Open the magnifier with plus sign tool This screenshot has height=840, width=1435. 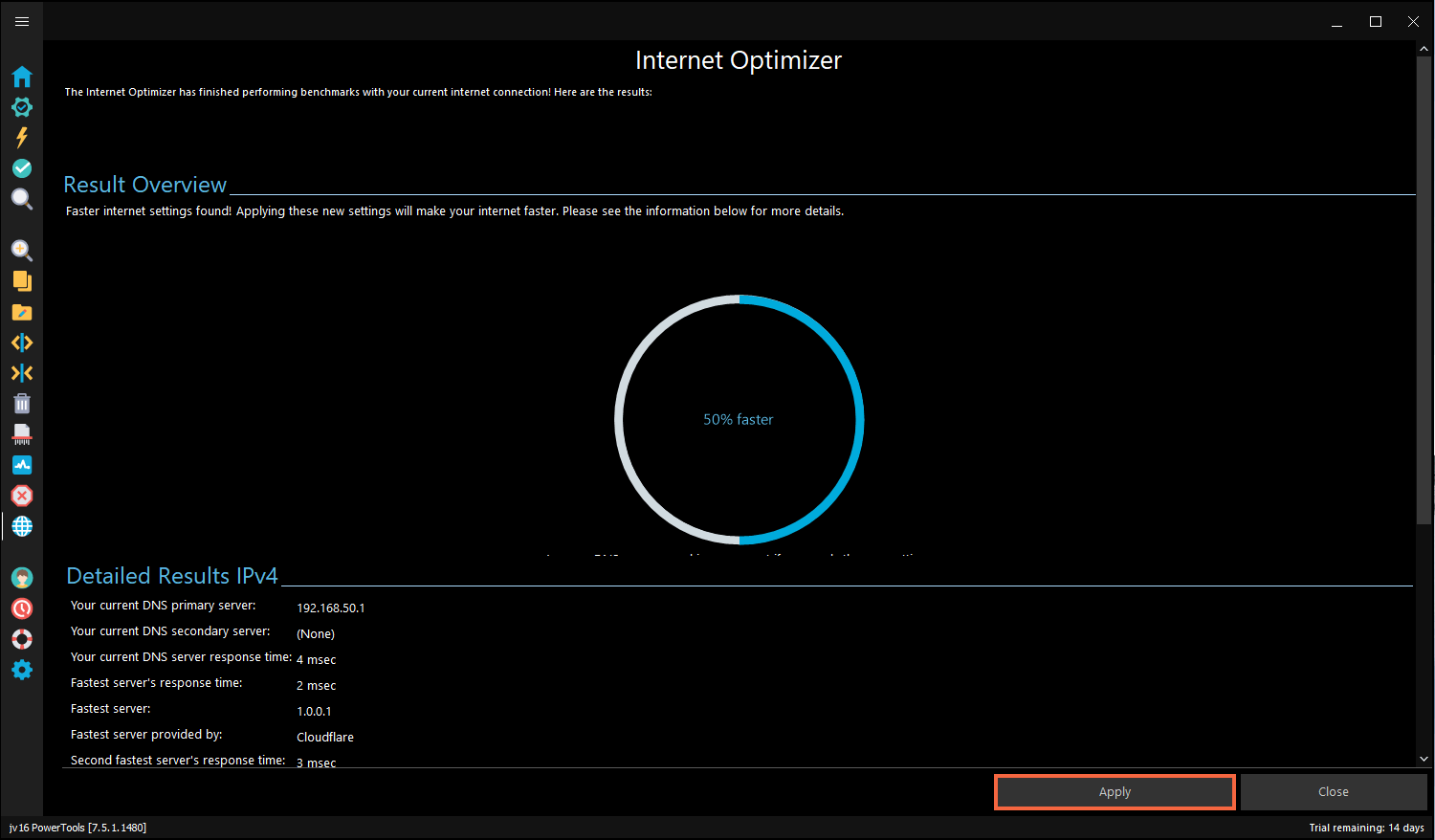22,251
